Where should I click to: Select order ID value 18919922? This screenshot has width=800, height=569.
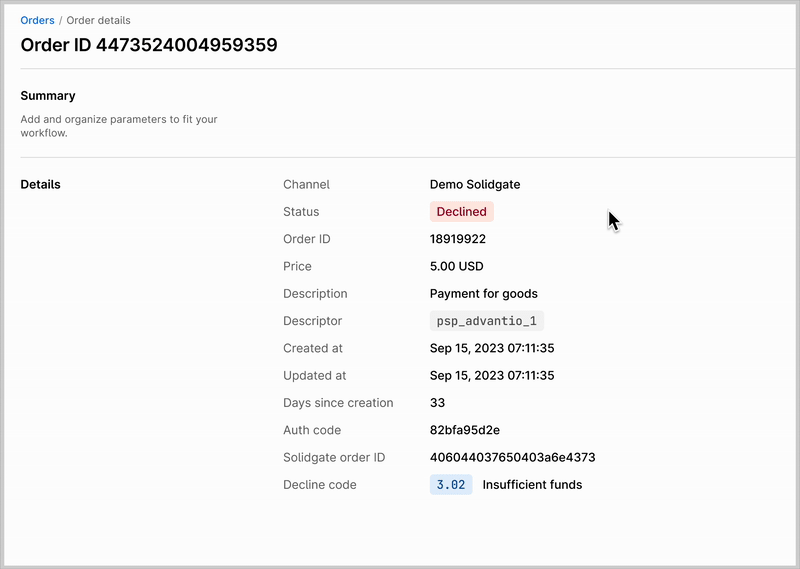458,239
